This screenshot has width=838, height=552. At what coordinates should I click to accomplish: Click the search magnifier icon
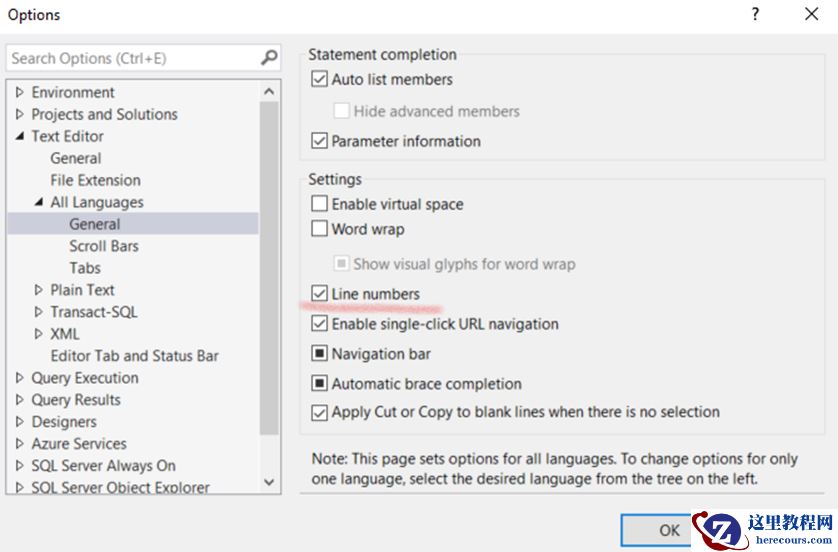tap(269, 58)
